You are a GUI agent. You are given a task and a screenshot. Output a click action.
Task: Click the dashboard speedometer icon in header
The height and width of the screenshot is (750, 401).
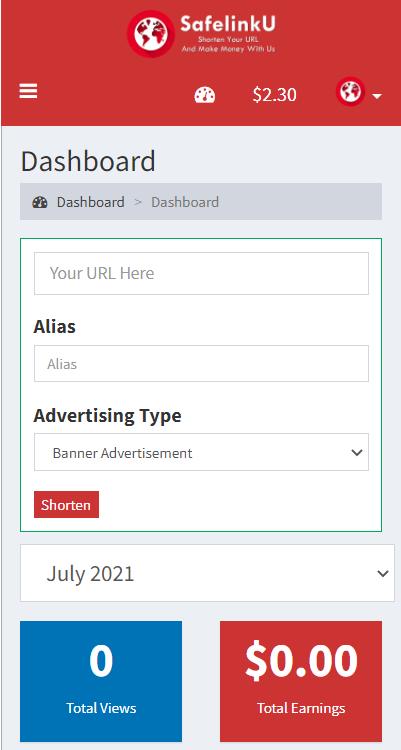click(205, 95)
